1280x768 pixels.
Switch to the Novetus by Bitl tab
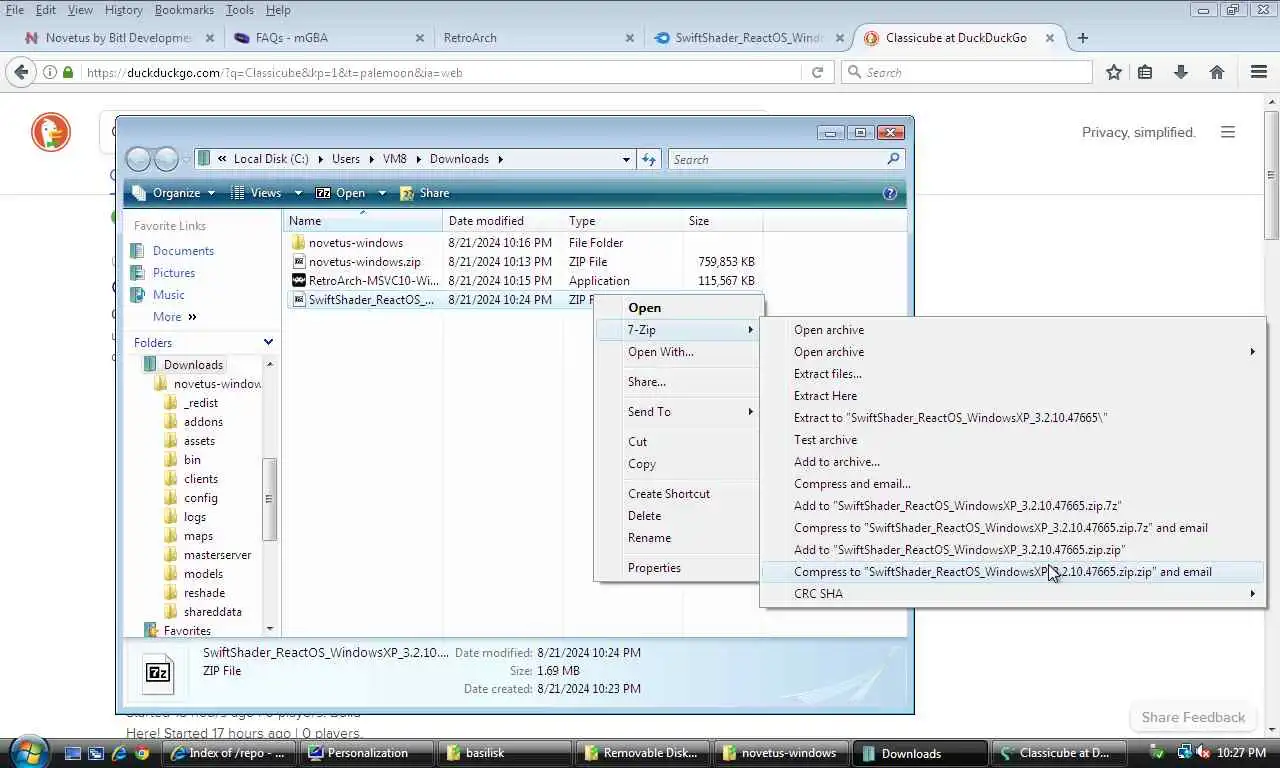pos(120,38)
